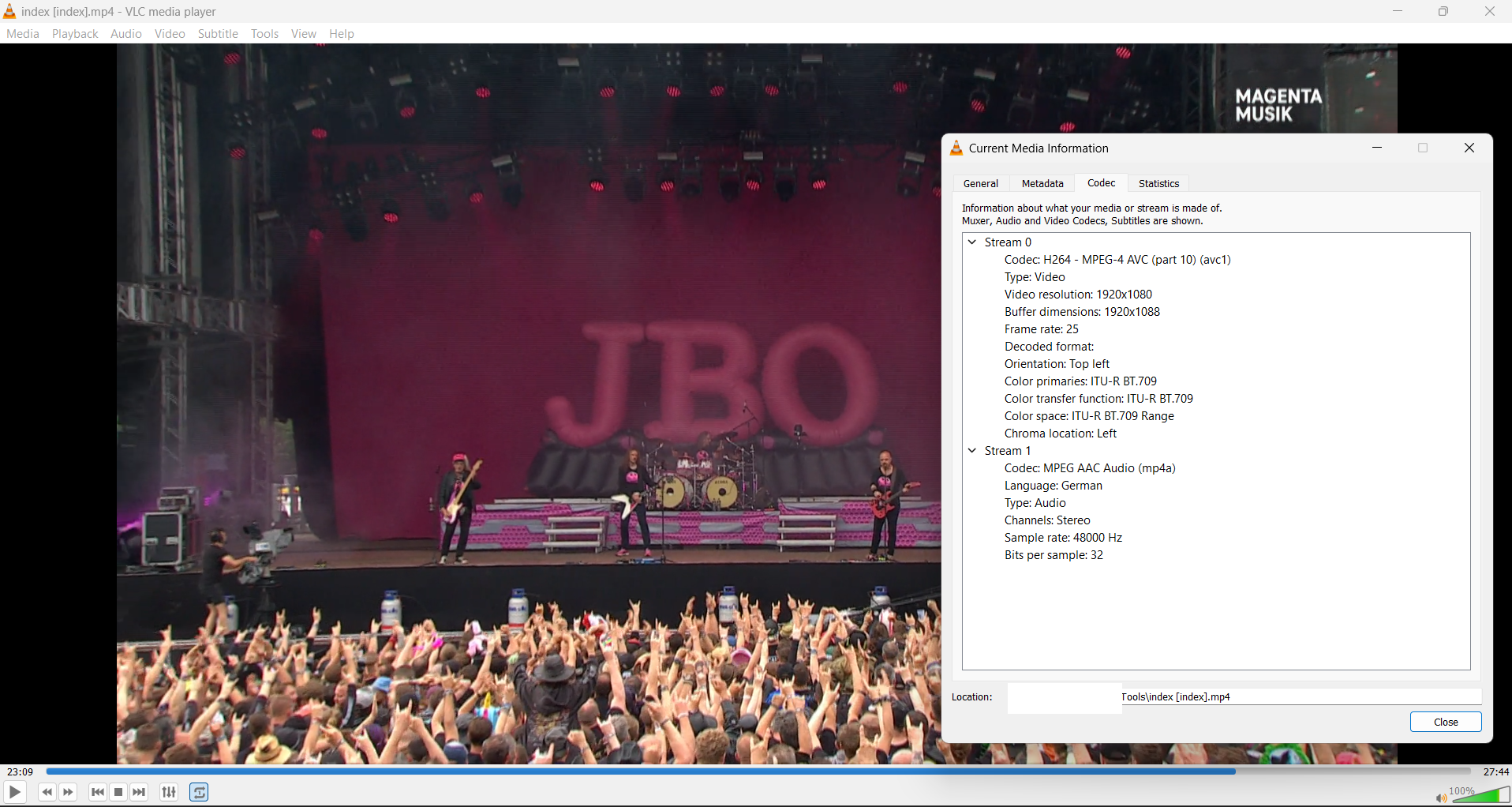Open the Video menu
Viewport: 1512px width, 807px height.
170,34
